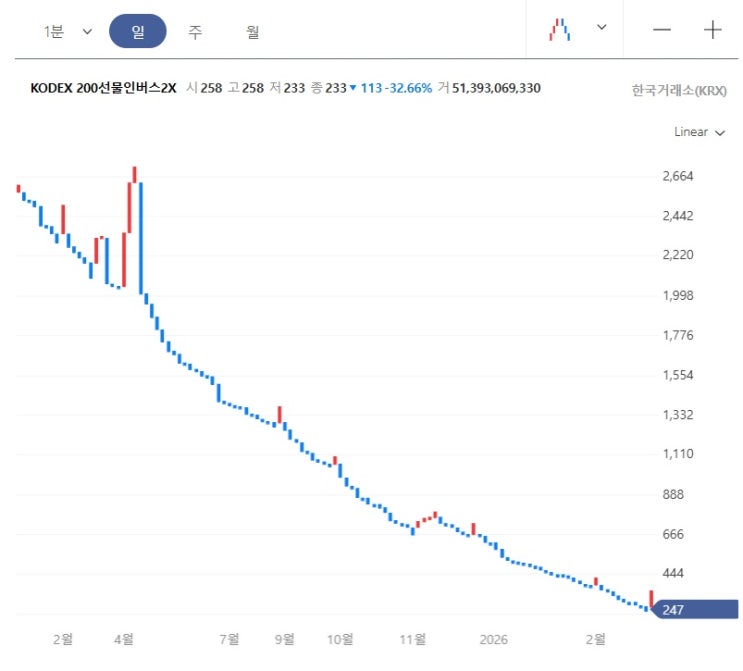Image resolution: width=743 pixels, height=671 pixels.
Task: Click the 1,110 price axis label
Action: click(x=678, y=454)
